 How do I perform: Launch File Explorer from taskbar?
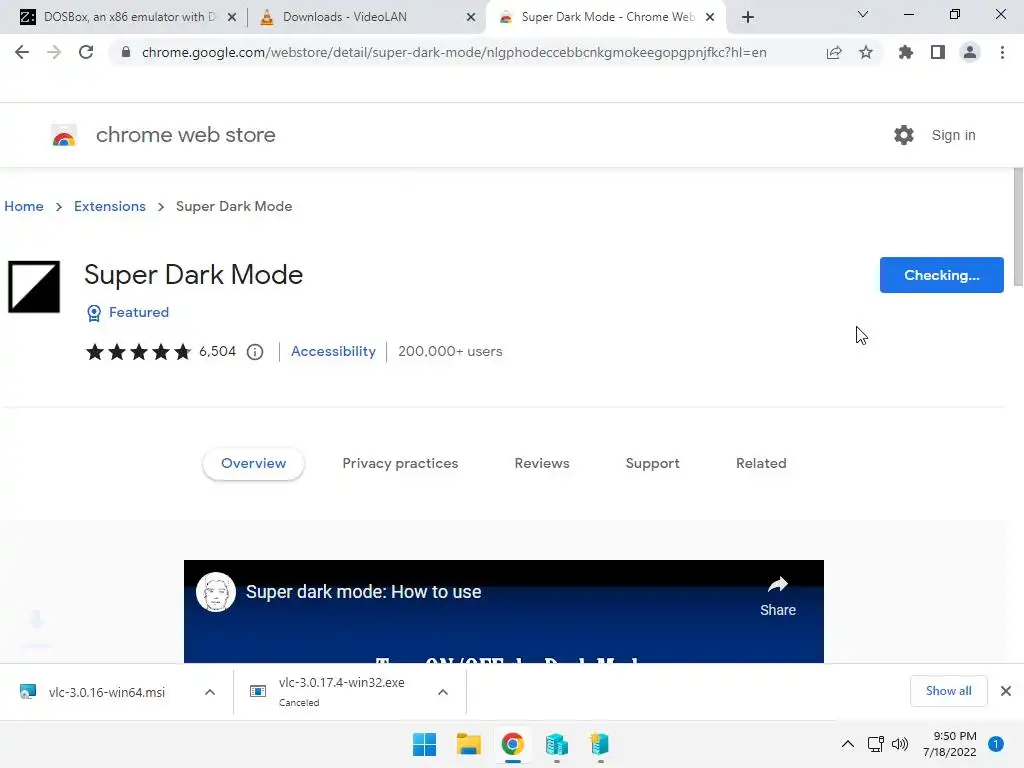coord(468,744)
